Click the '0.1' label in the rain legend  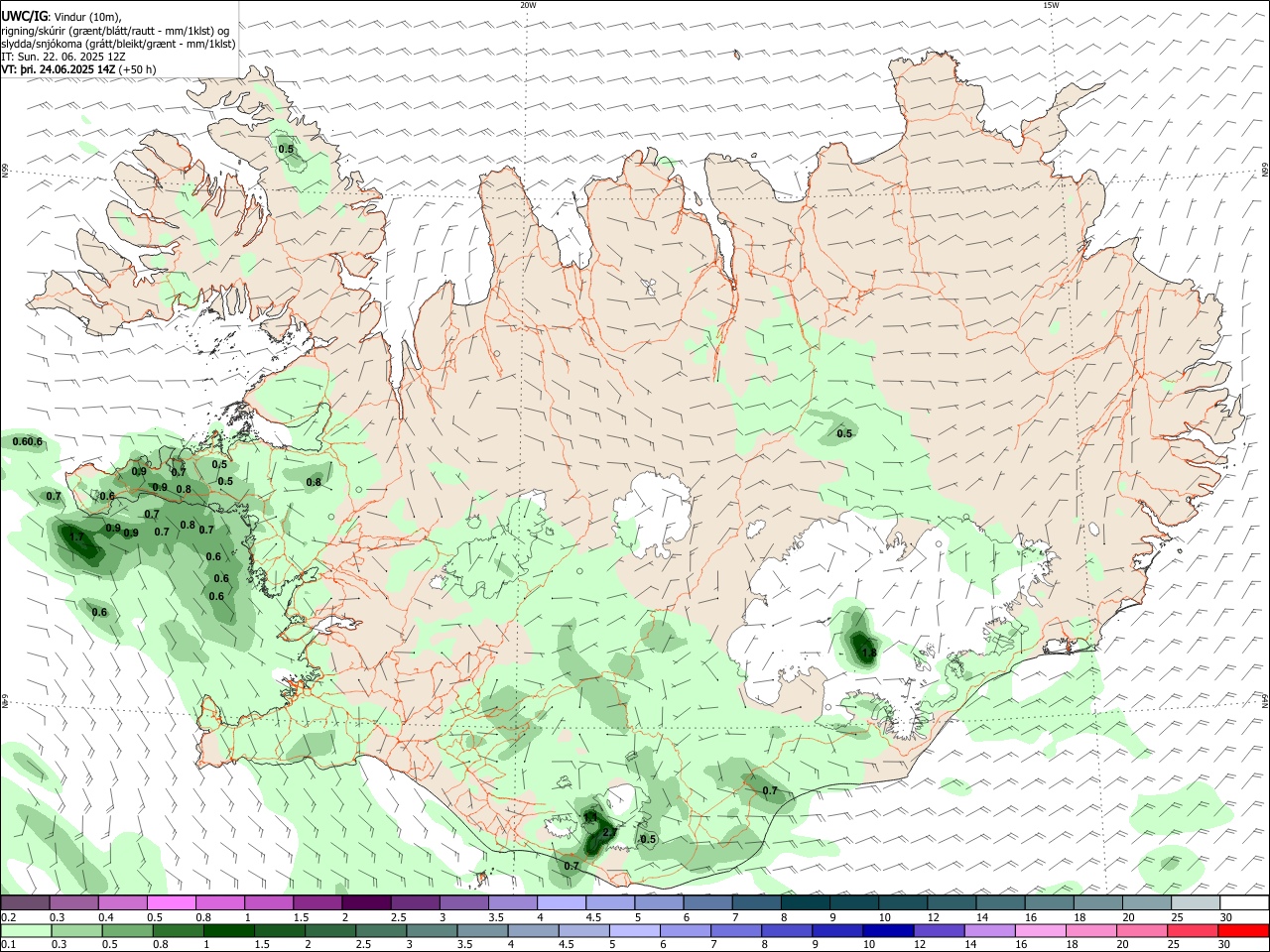pyautogui.click(x=9, y=945)
